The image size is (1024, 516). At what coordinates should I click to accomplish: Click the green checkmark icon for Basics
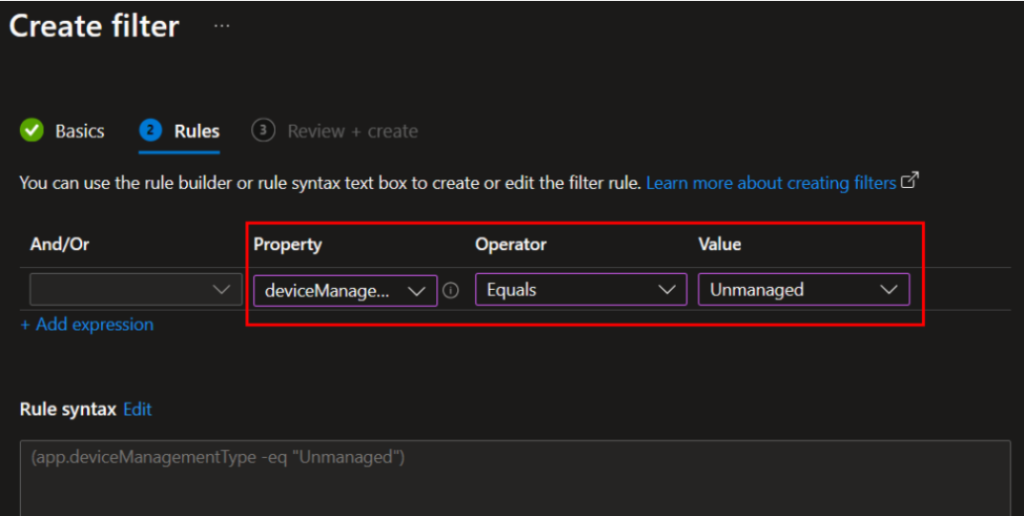tap(32, 131)
